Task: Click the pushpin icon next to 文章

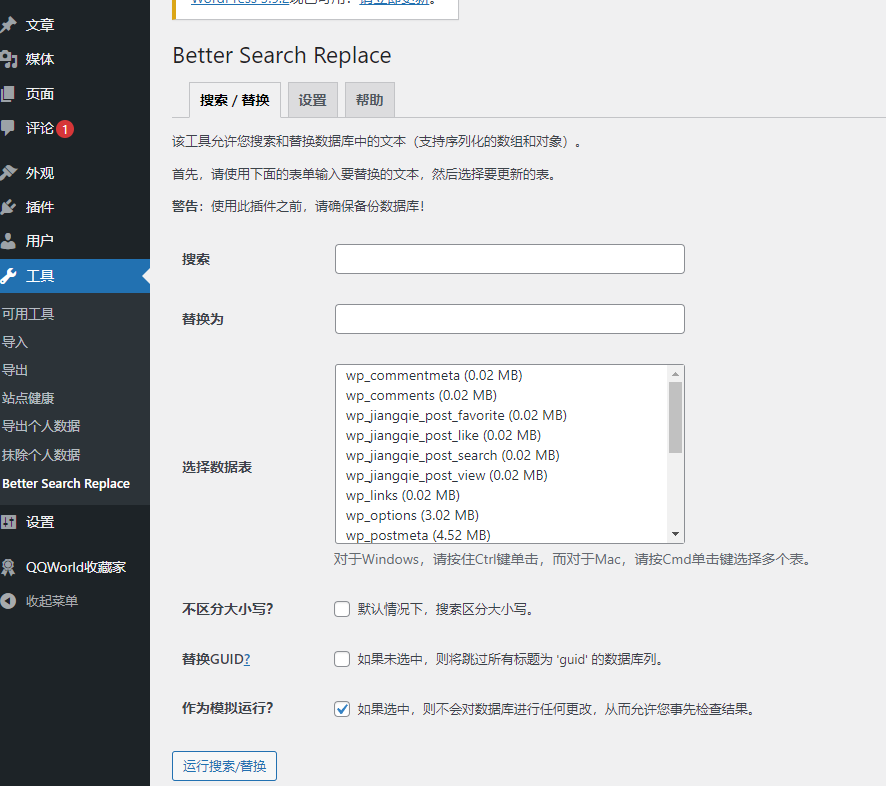Action: tap(9, 25)
